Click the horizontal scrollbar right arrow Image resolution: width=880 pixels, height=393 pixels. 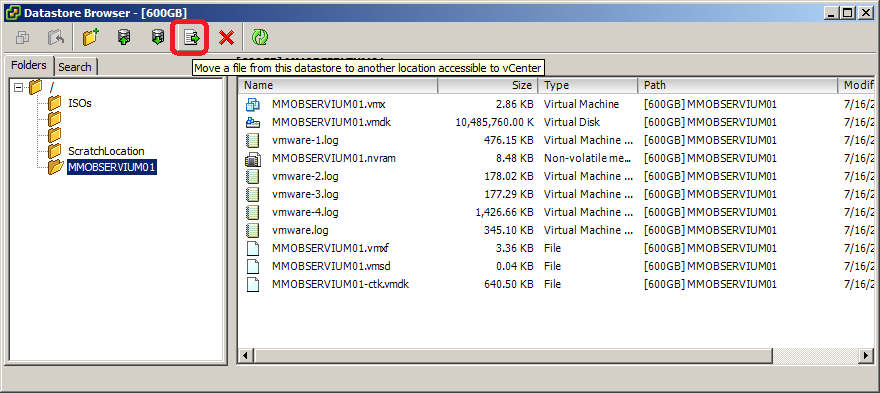[x=867, y=355]
